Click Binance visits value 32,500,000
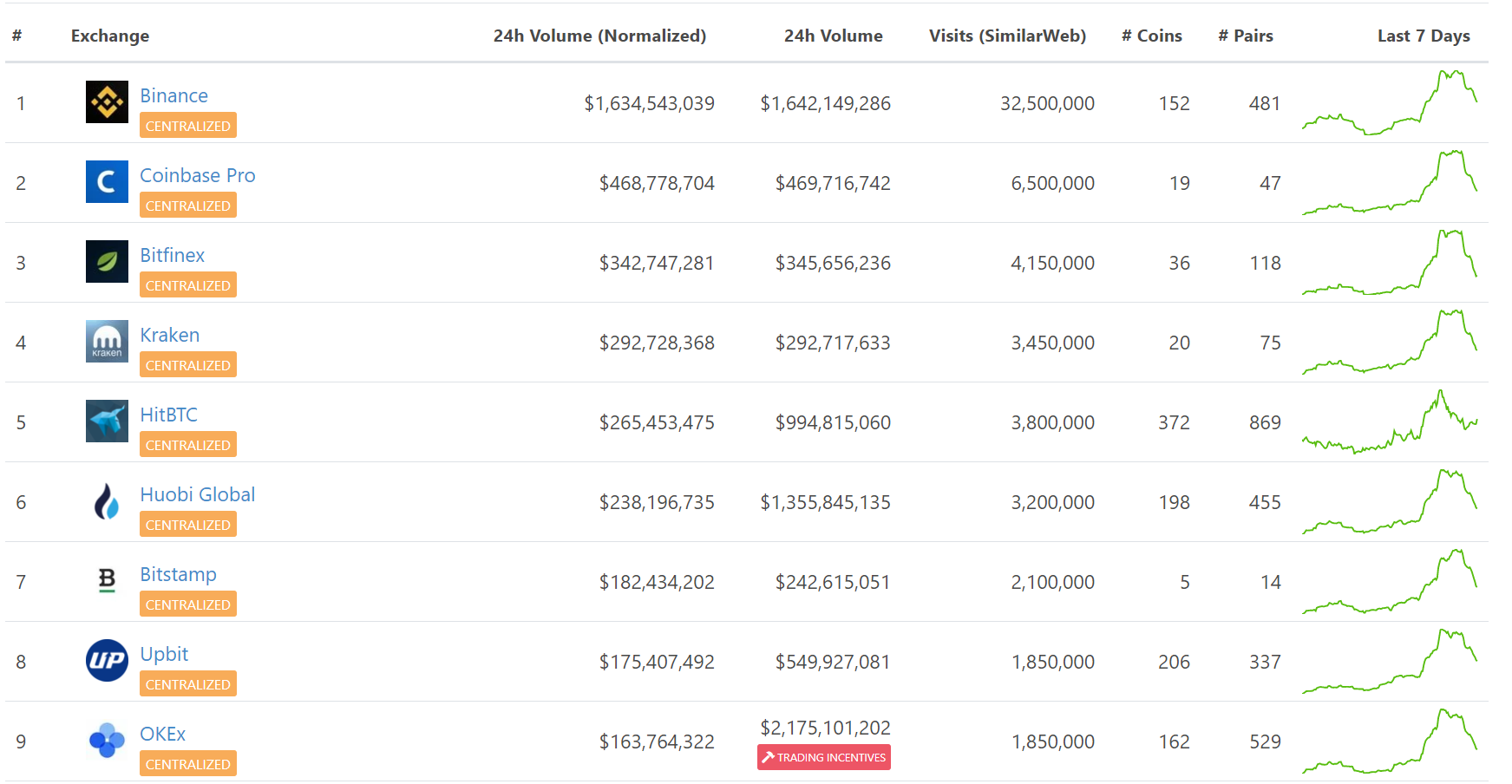The image size is (1512, 784). tap(1047, 103)
